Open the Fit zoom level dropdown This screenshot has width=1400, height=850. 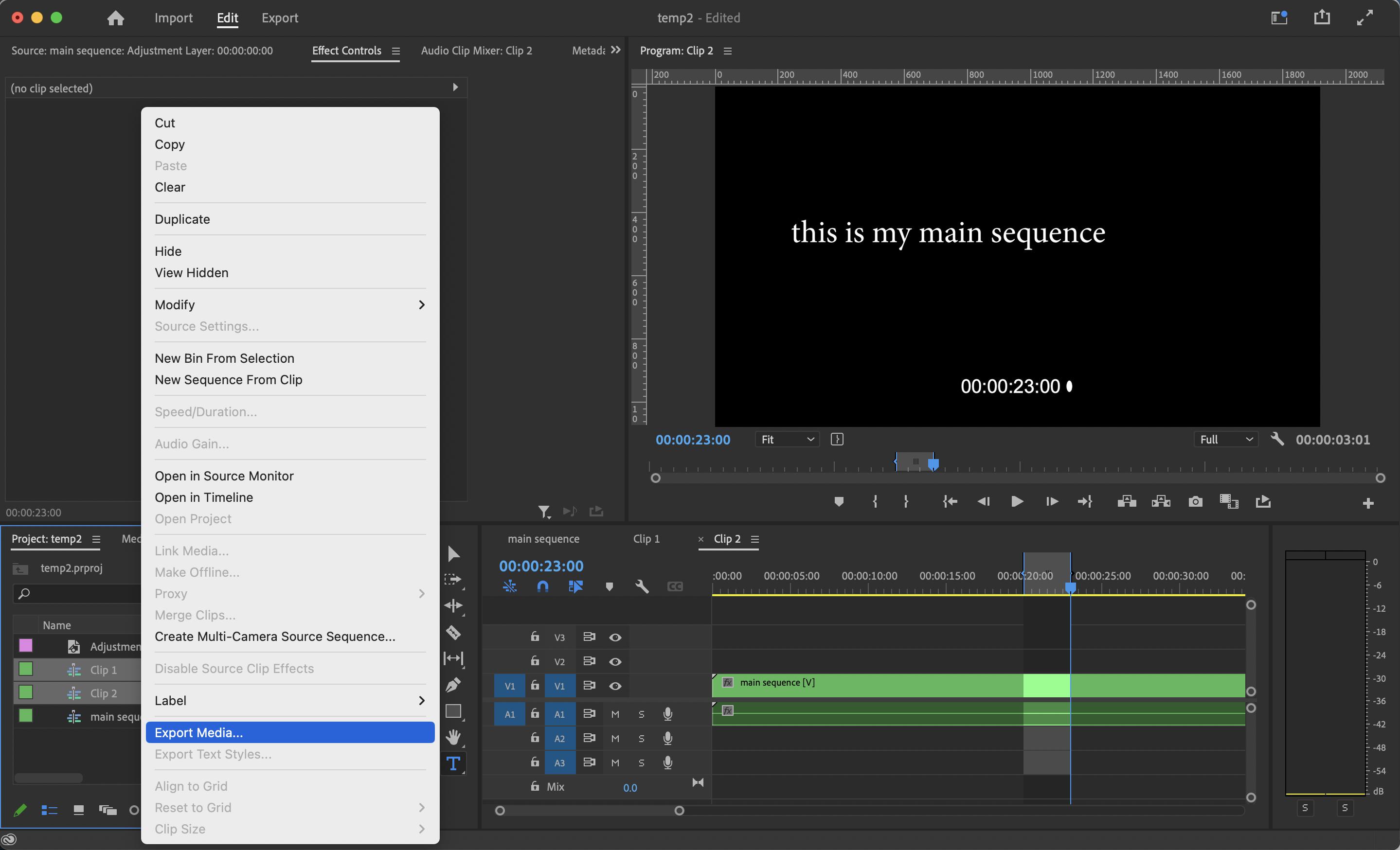click(787, 440)
